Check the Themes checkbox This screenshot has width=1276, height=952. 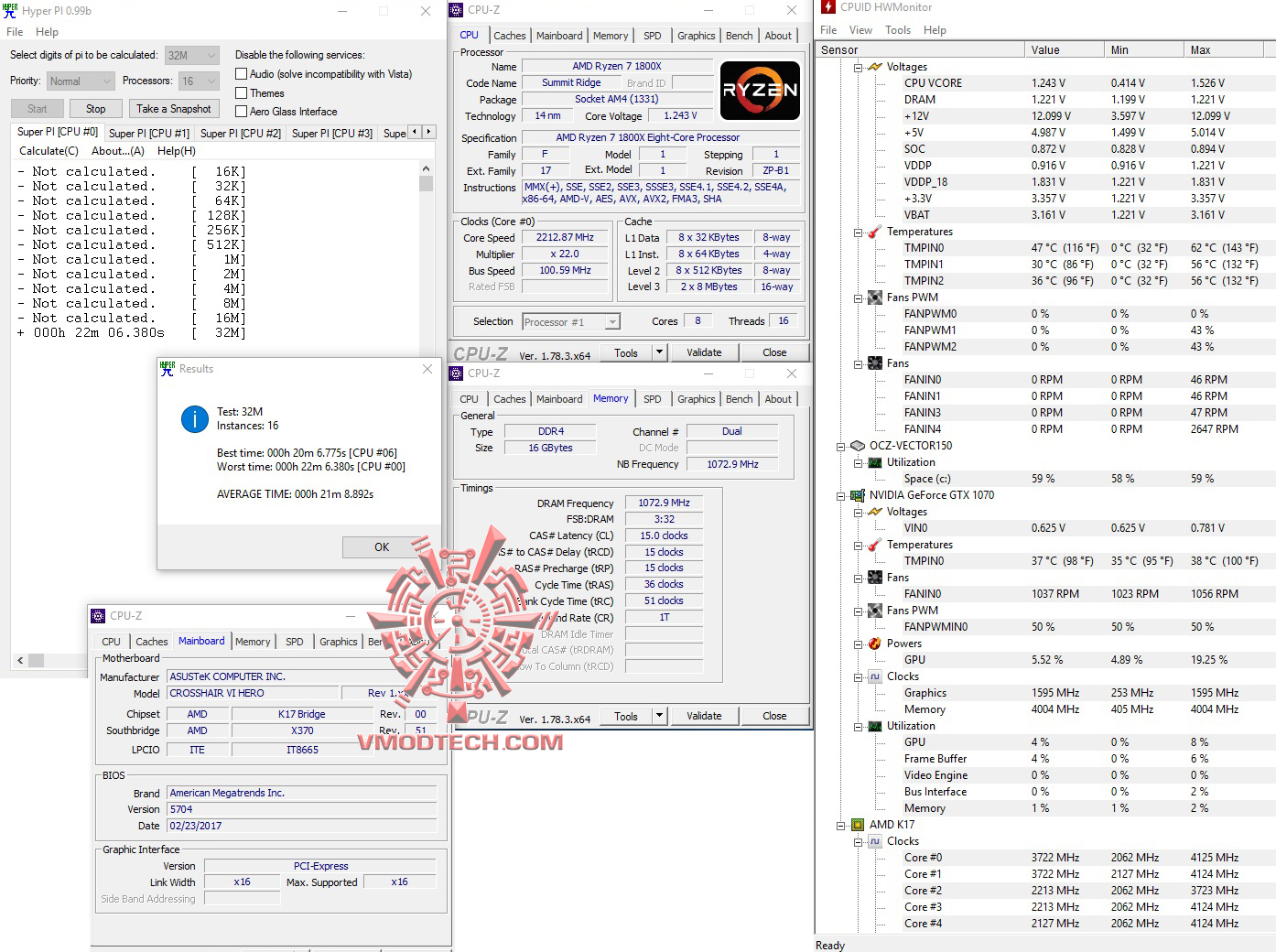tap(242, 92)
